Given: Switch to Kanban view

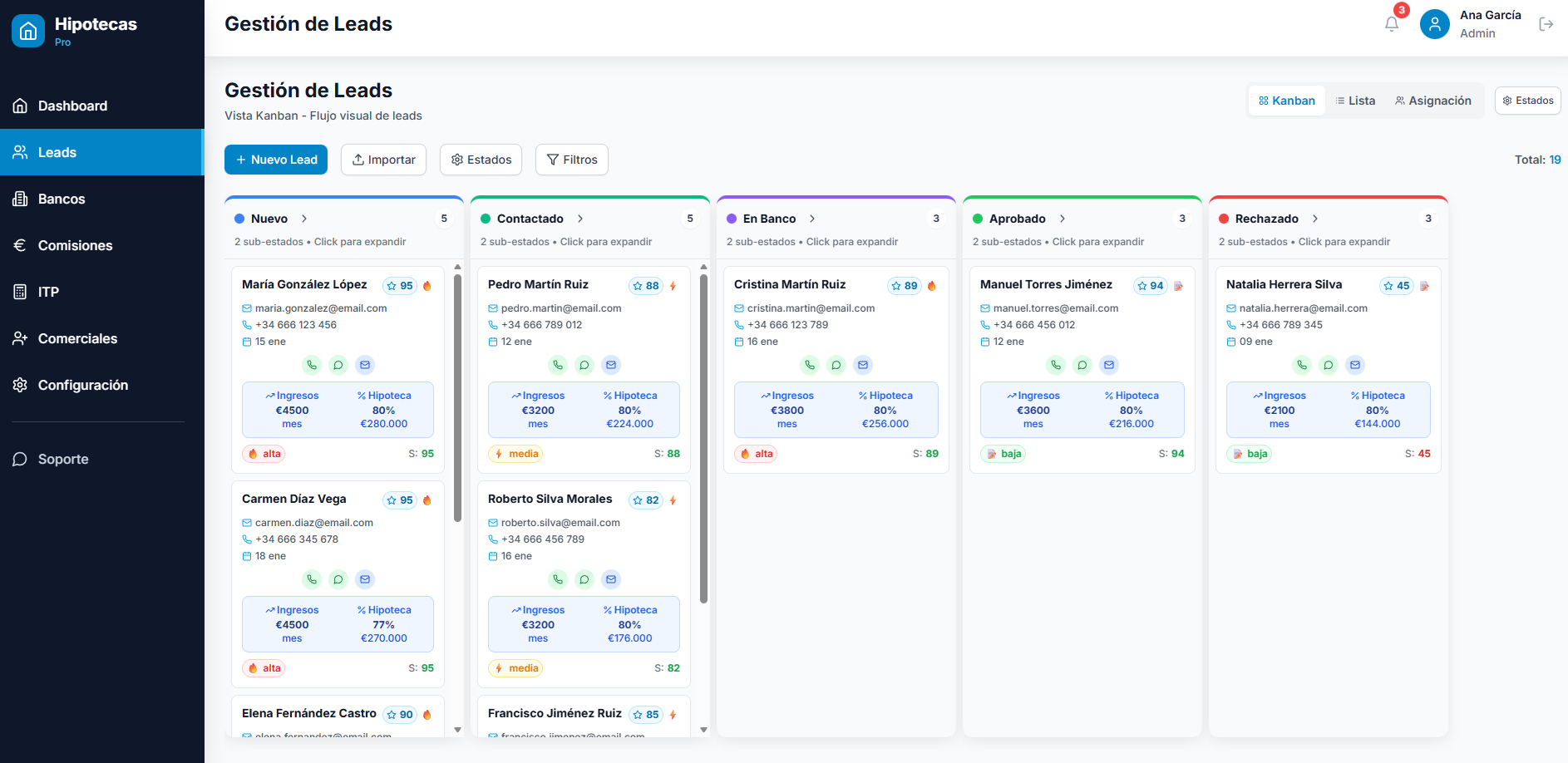Looking at the screenshot, I should click(x=1287, y=101).
